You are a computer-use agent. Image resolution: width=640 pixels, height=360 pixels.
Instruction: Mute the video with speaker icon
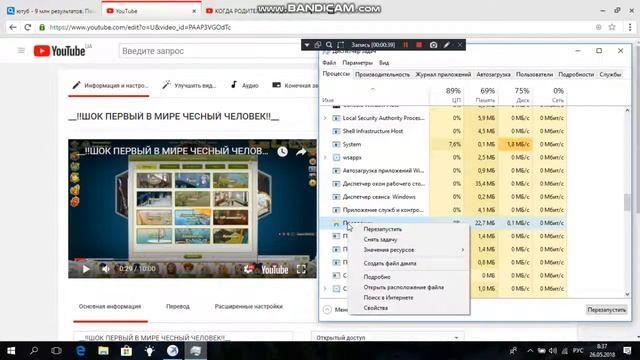(x=105, y=269)
